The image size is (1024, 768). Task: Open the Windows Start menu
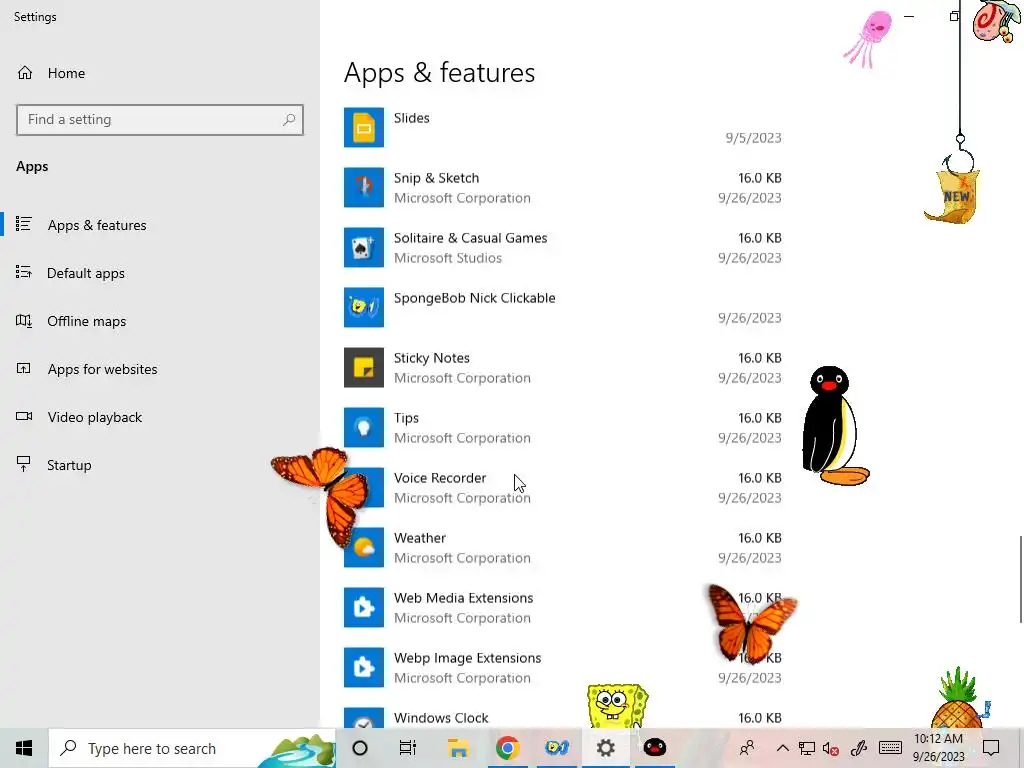pyautogui.click(x=24, y=748)
